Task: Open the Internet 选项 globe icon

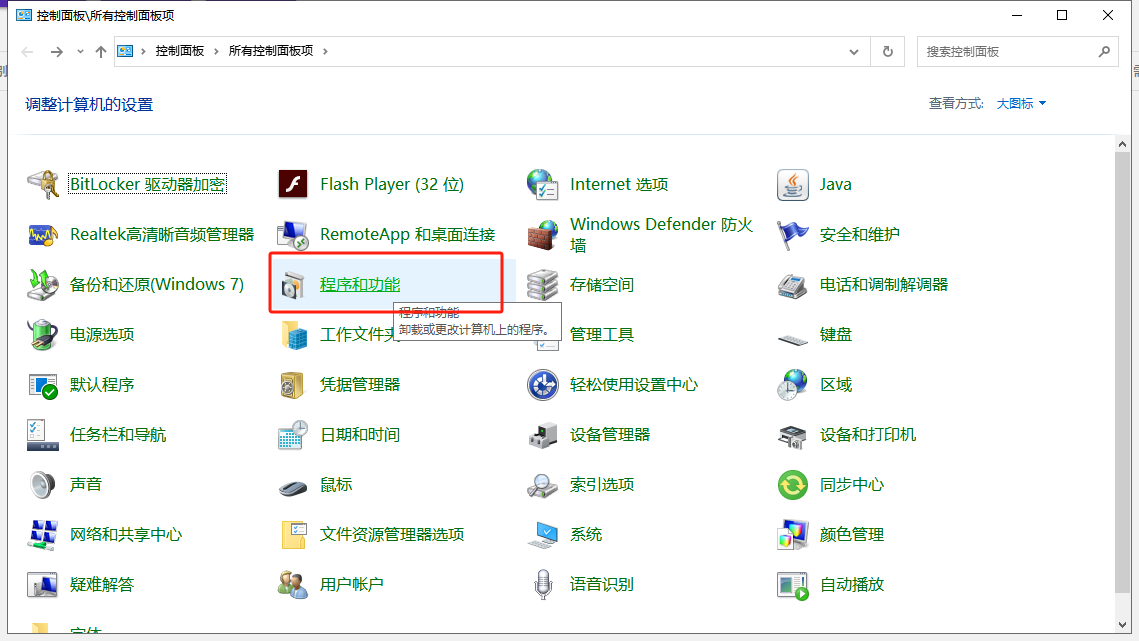Action: point(543,185)
